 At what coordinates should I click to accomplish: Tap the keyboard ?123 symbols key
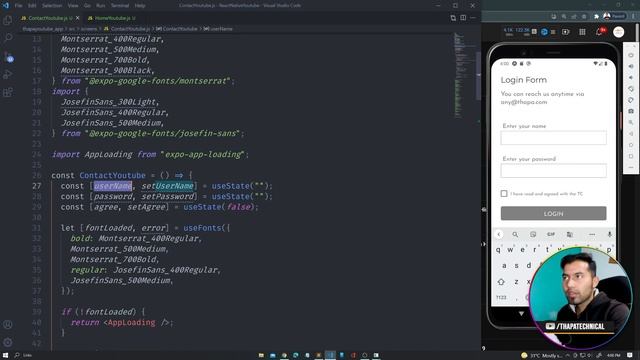501,298
